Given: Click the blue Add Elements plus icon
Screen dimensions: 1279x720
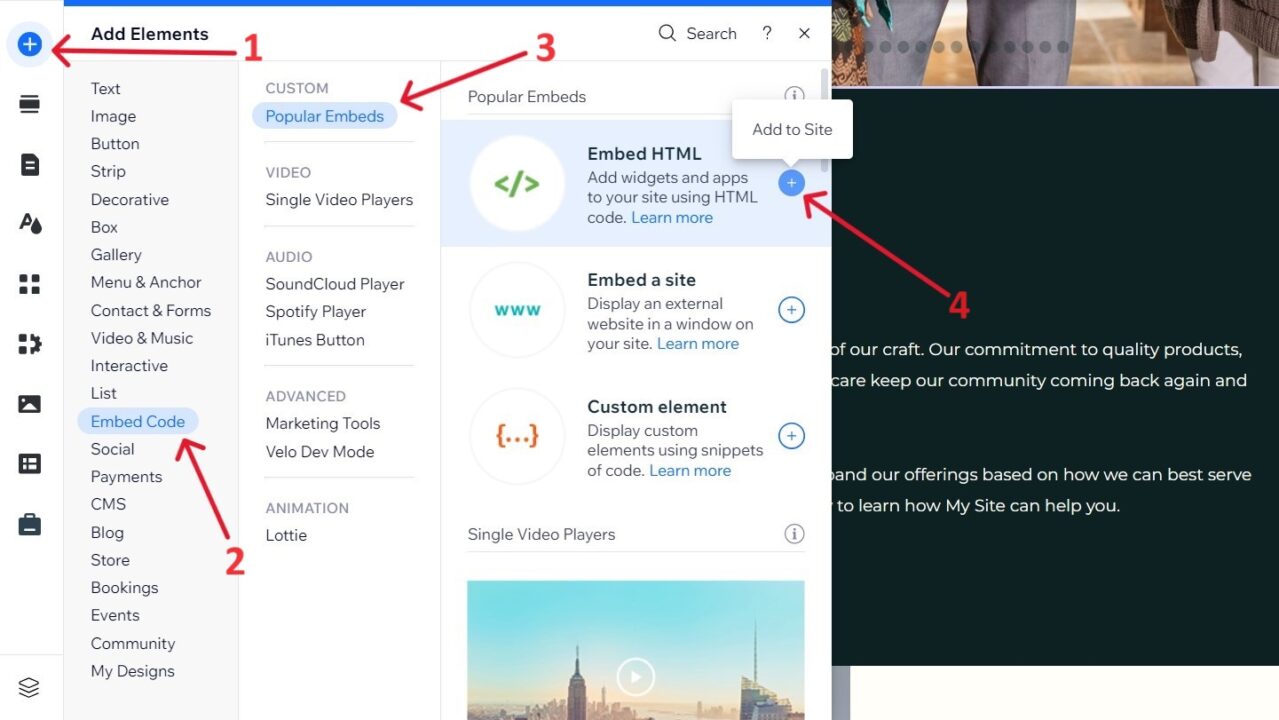Looking at the screenshot, I should click(30, 44).
